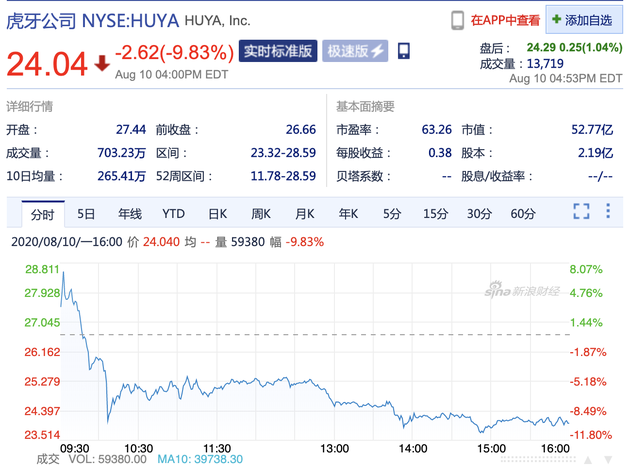Click the 开盘 value 27.44
Screen dimensions: 630x465
coord(131,130)
